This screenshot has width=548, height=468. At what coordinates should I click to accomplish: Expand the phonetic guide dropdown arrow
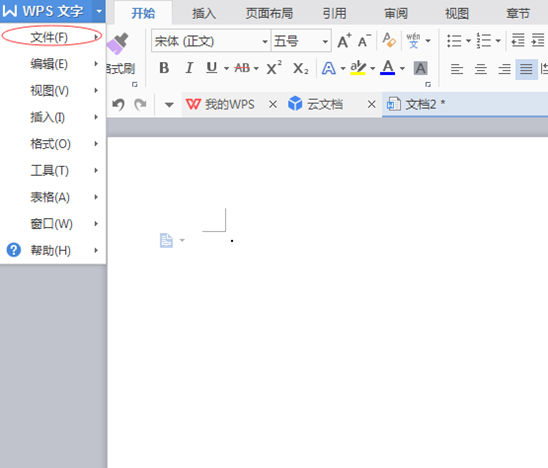(428, 41)
